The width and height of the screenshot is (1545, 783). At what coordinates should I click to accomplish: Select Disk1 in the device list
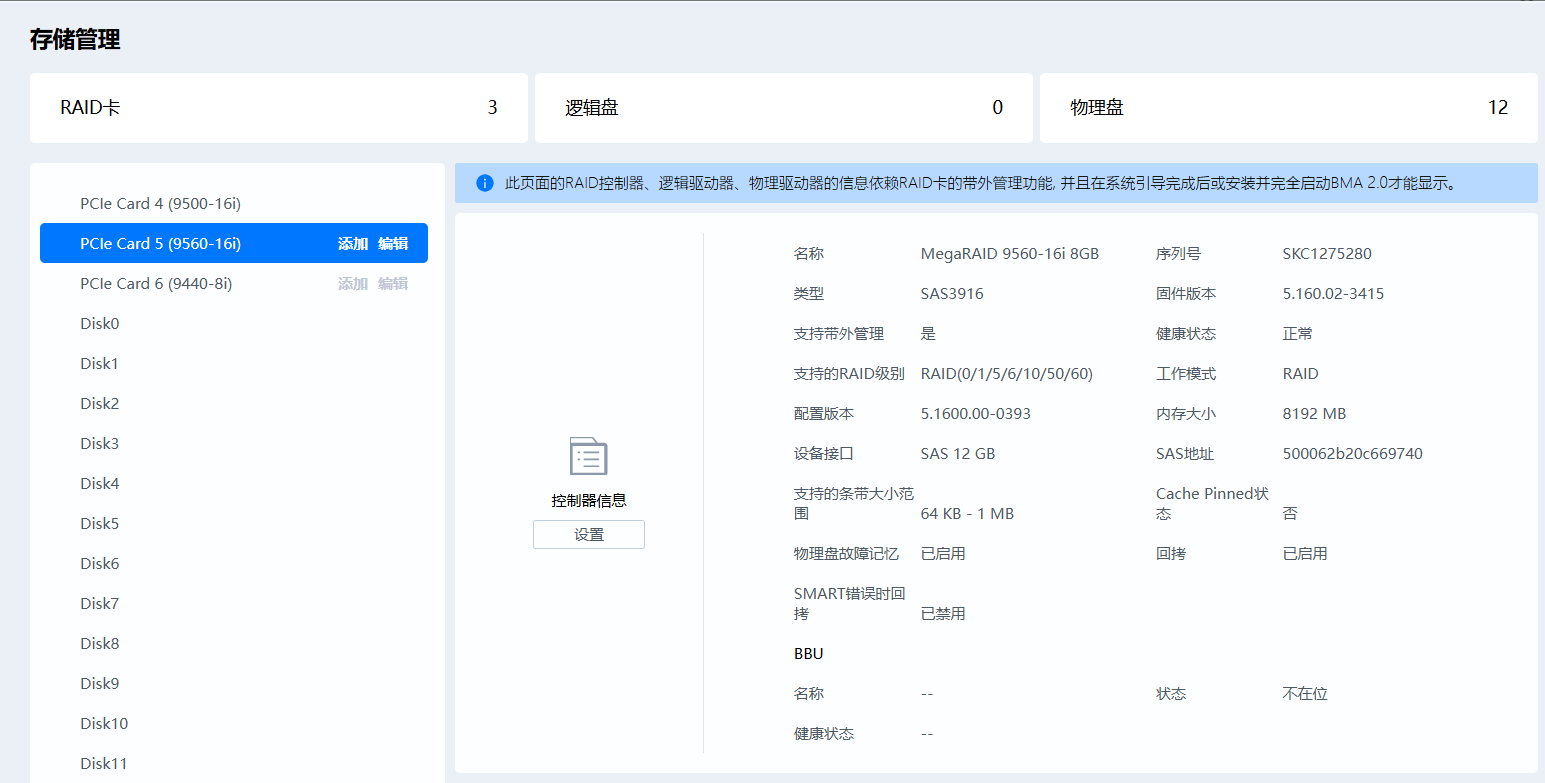100,364
